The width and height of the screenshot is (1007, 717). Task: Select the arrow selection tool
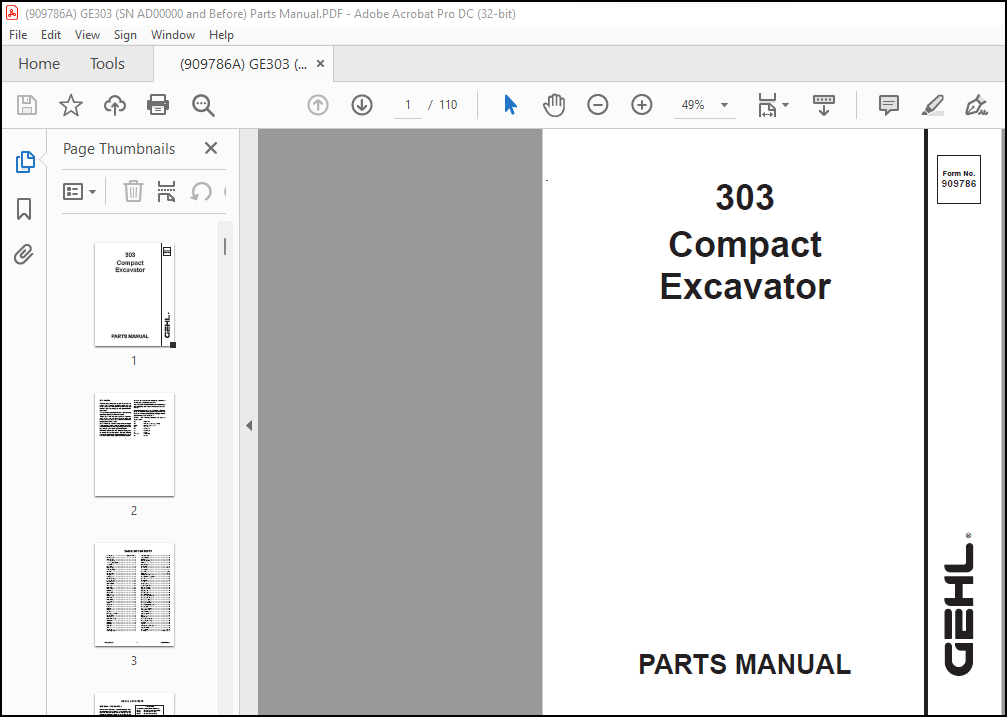point(511,105)
